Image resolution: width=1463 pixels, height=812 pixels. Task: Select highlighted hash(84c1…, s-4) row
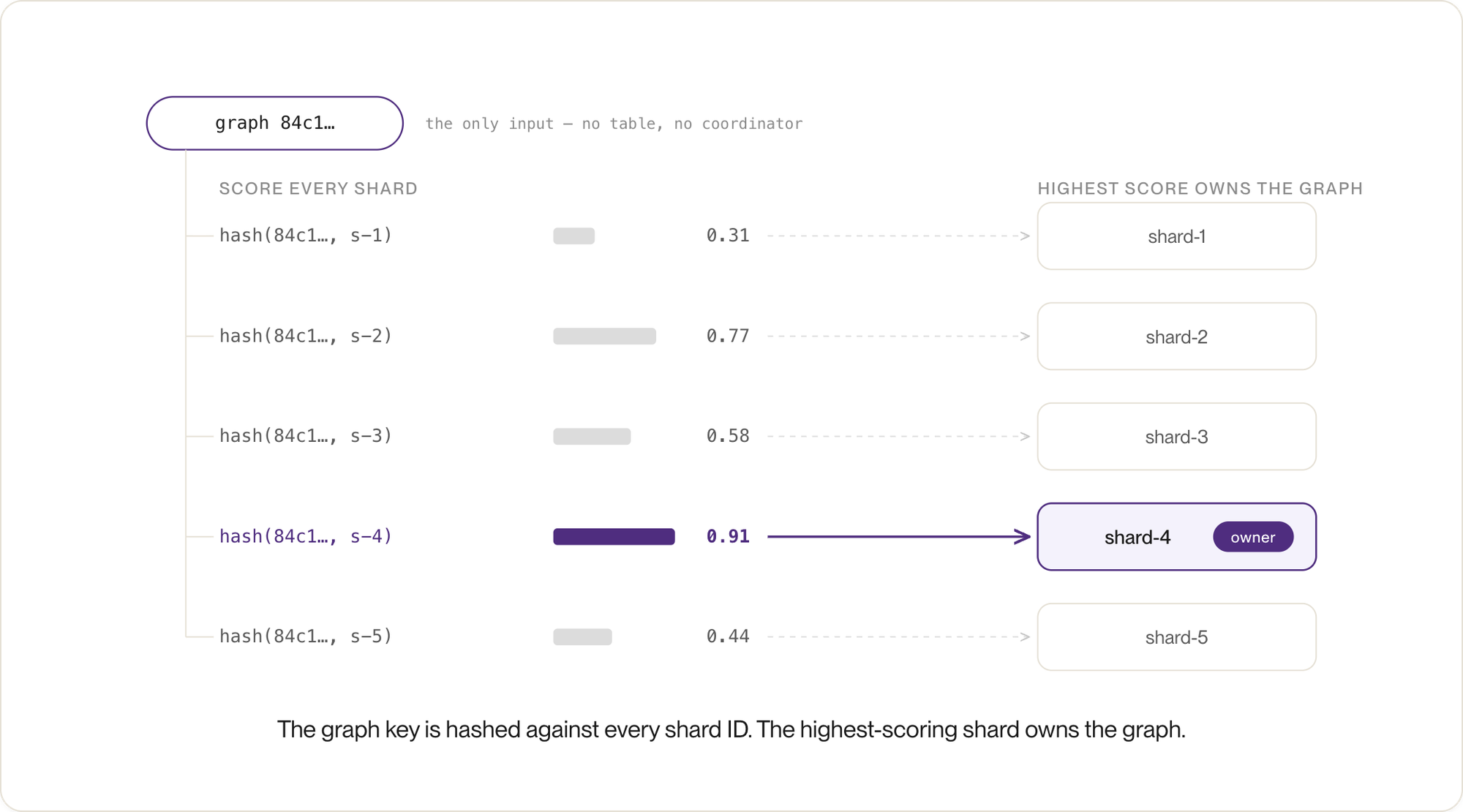coord(306,536)
